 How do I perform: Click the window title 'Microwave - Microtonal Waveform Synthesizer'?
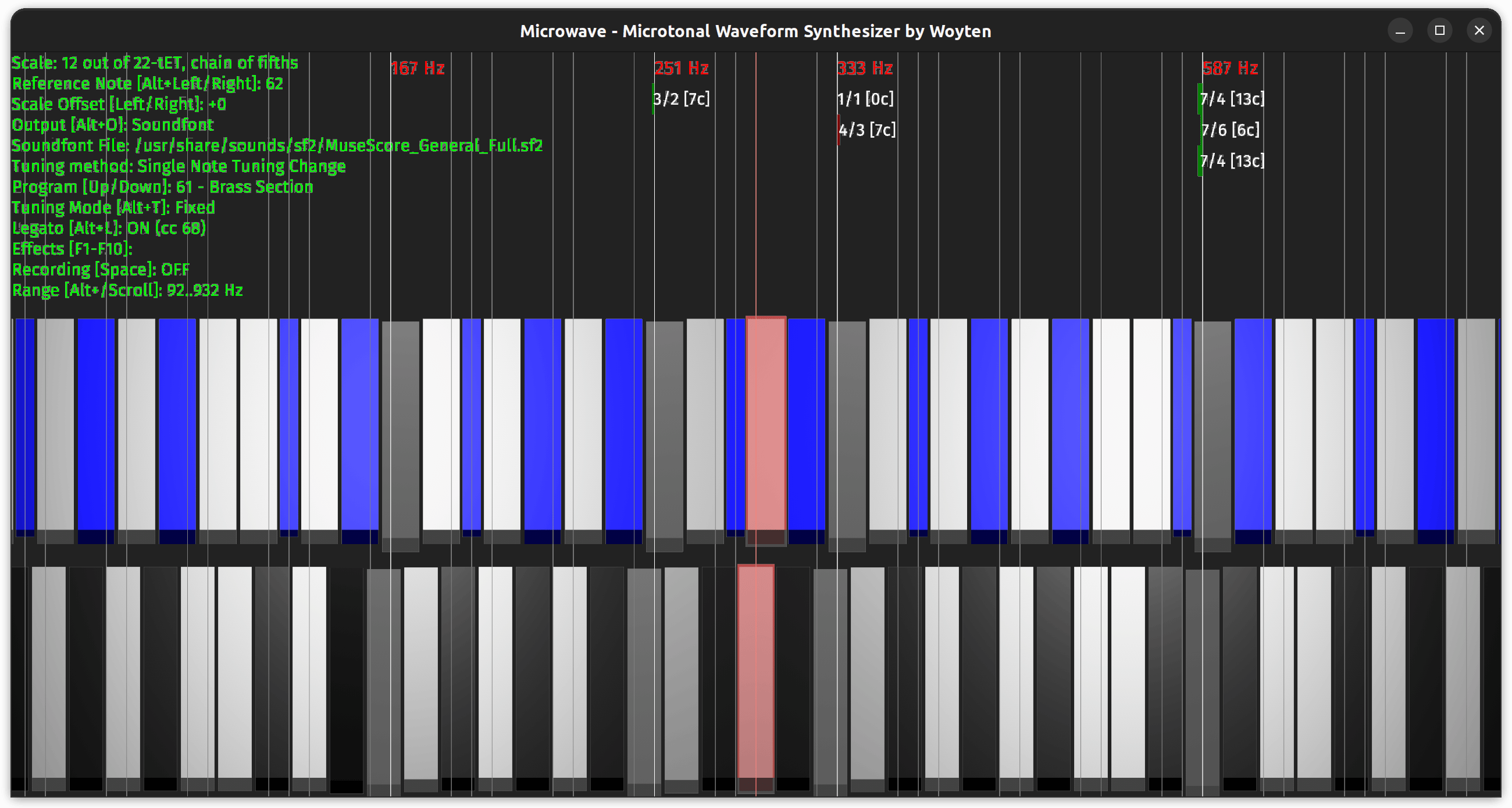[756, 31]
